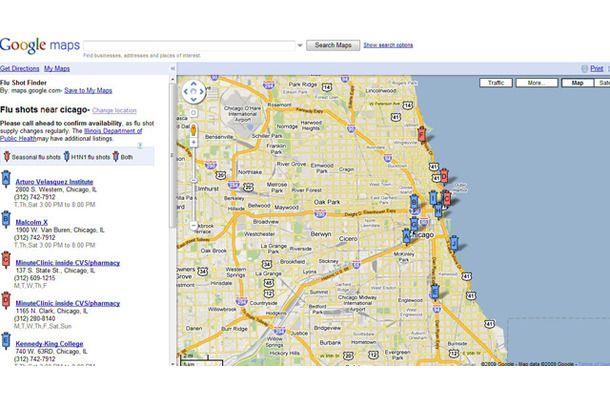Screen dimensions: 610x400
Task: Click the "Chicago O'Hare International Airport" map label
Action: tap(242, 114)
